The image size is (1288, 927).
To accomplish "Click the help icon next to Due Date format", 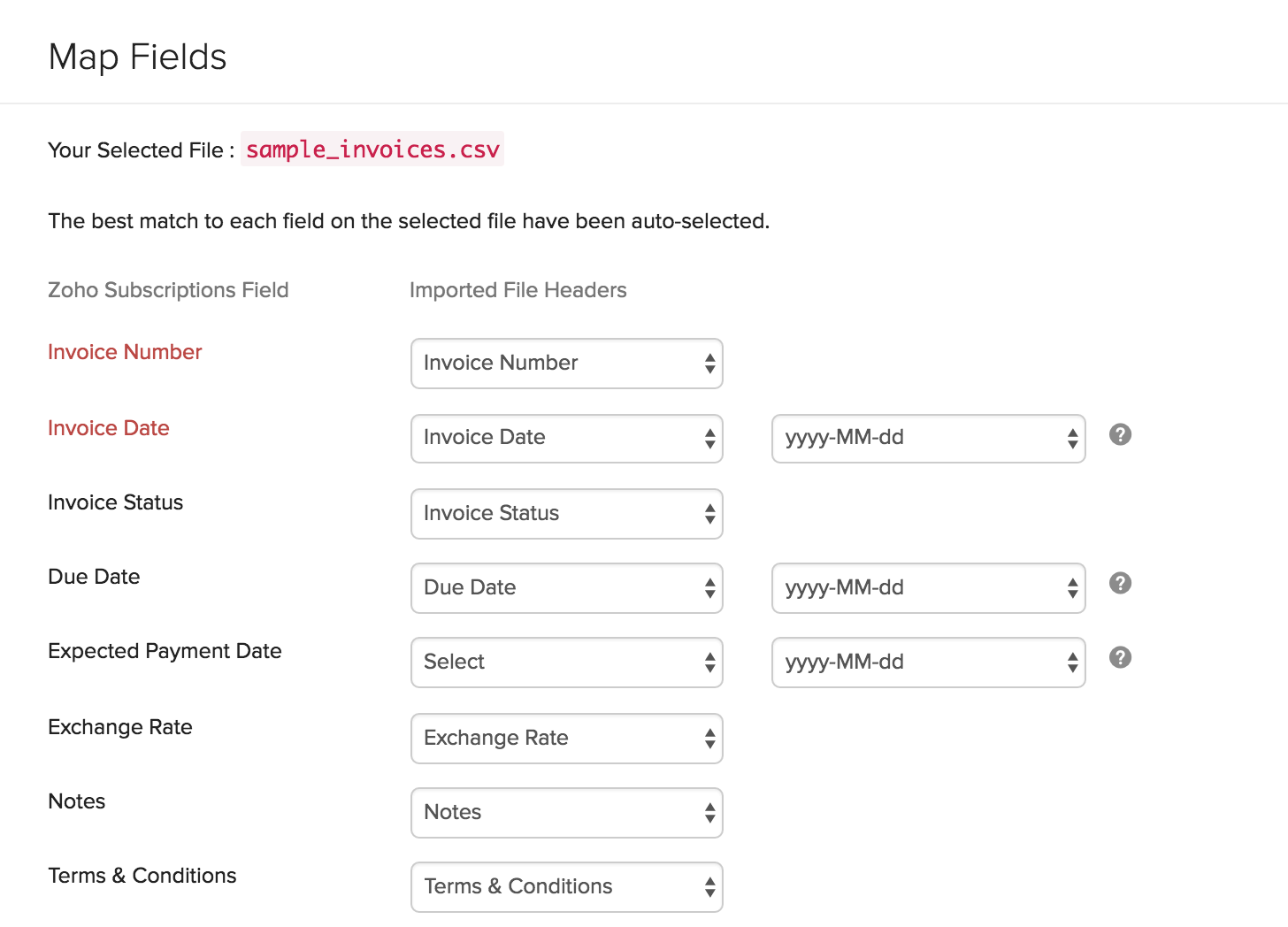I will coord(1120,583).
